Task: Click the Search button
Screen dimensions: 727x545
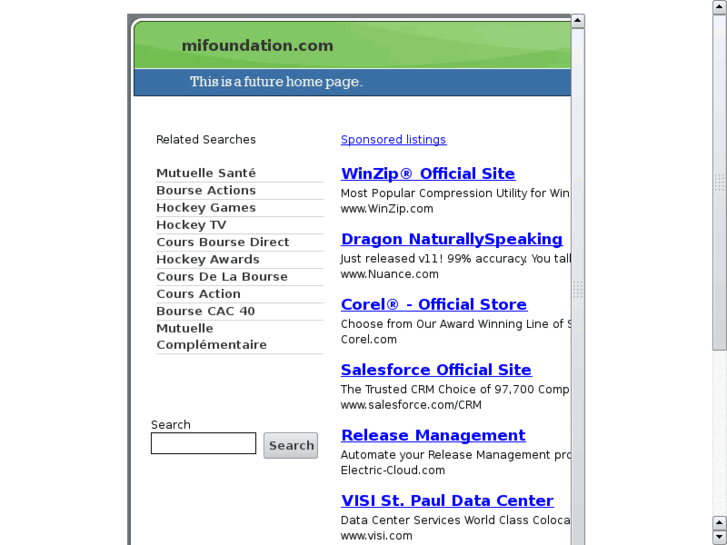Action: click(291, 445)
